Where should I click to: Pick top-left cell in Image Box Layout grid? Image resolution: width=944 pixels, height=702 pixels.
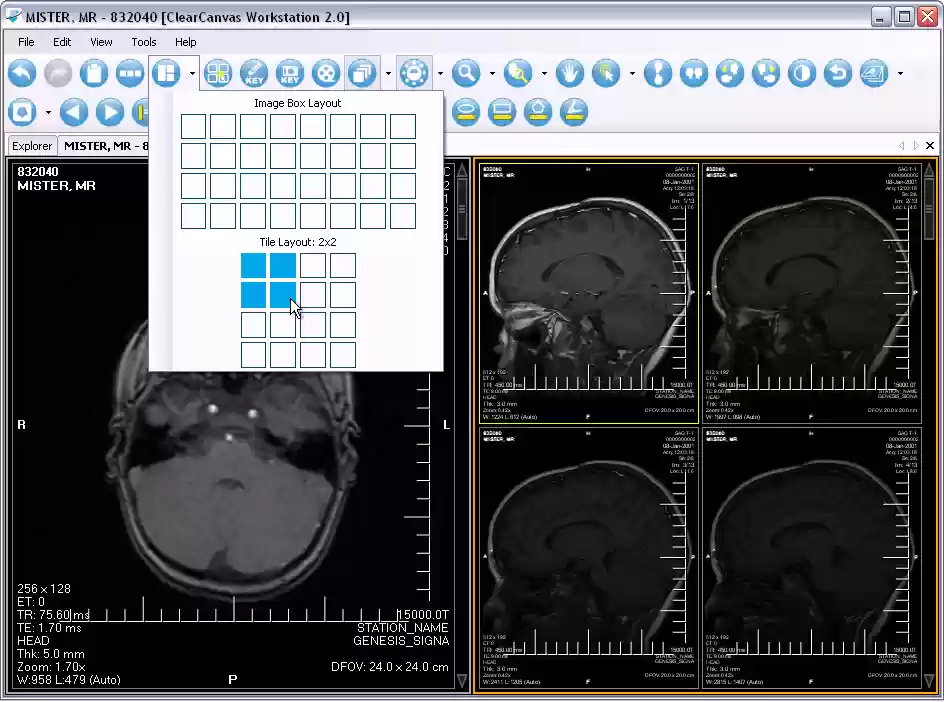[x=193, y=126]
